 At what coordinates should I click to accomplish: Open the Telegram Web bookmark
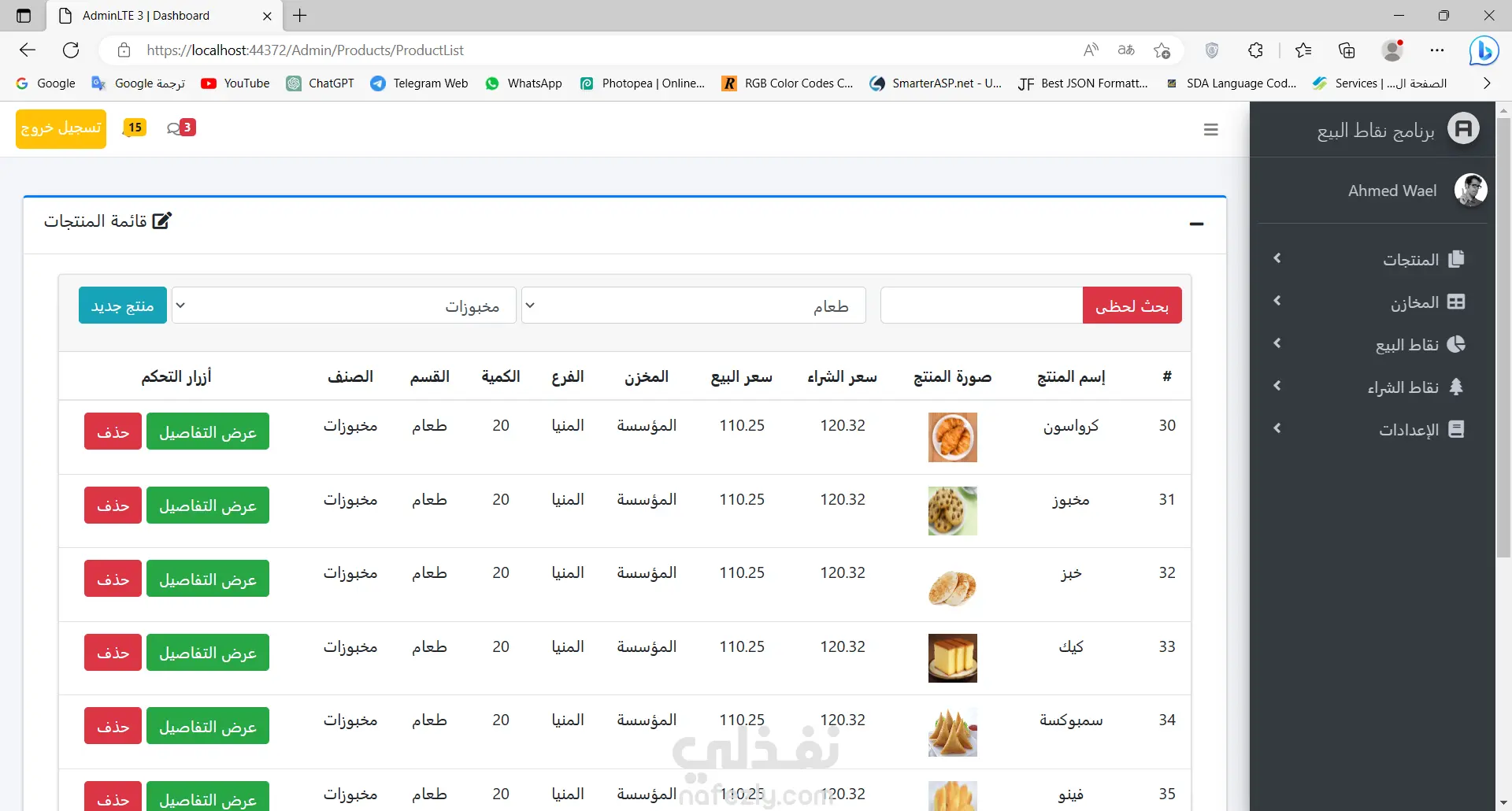[x=419, y=83]
